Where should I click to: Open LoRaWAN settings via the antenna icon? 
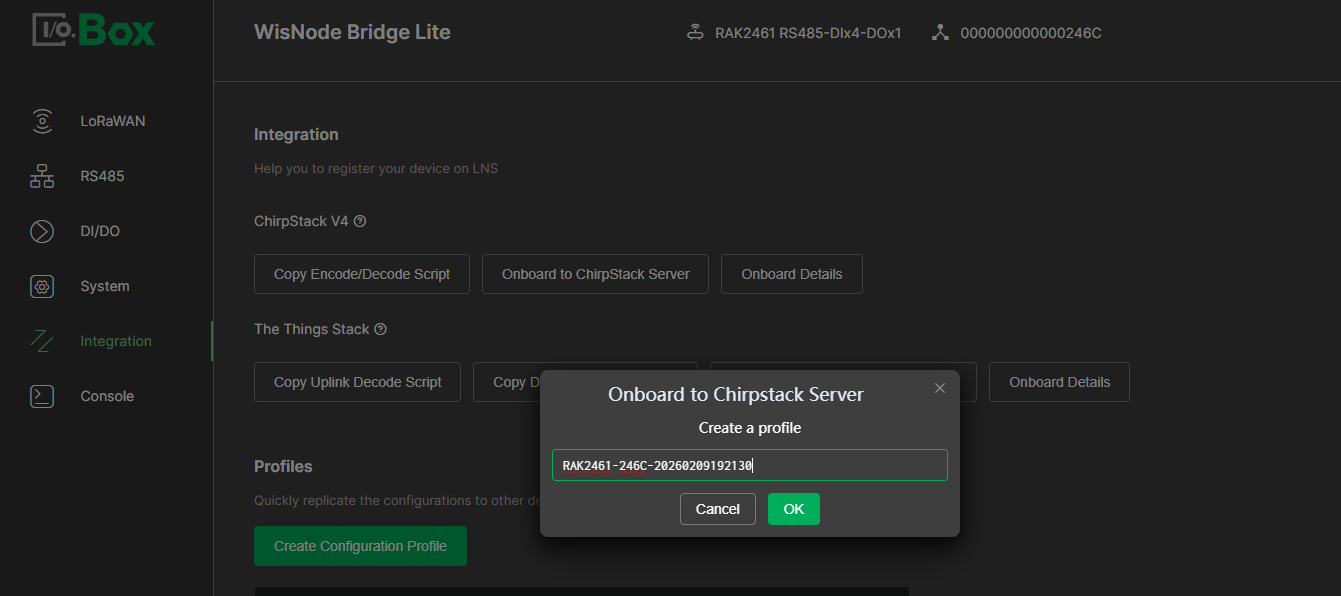[x=42, y=121]
